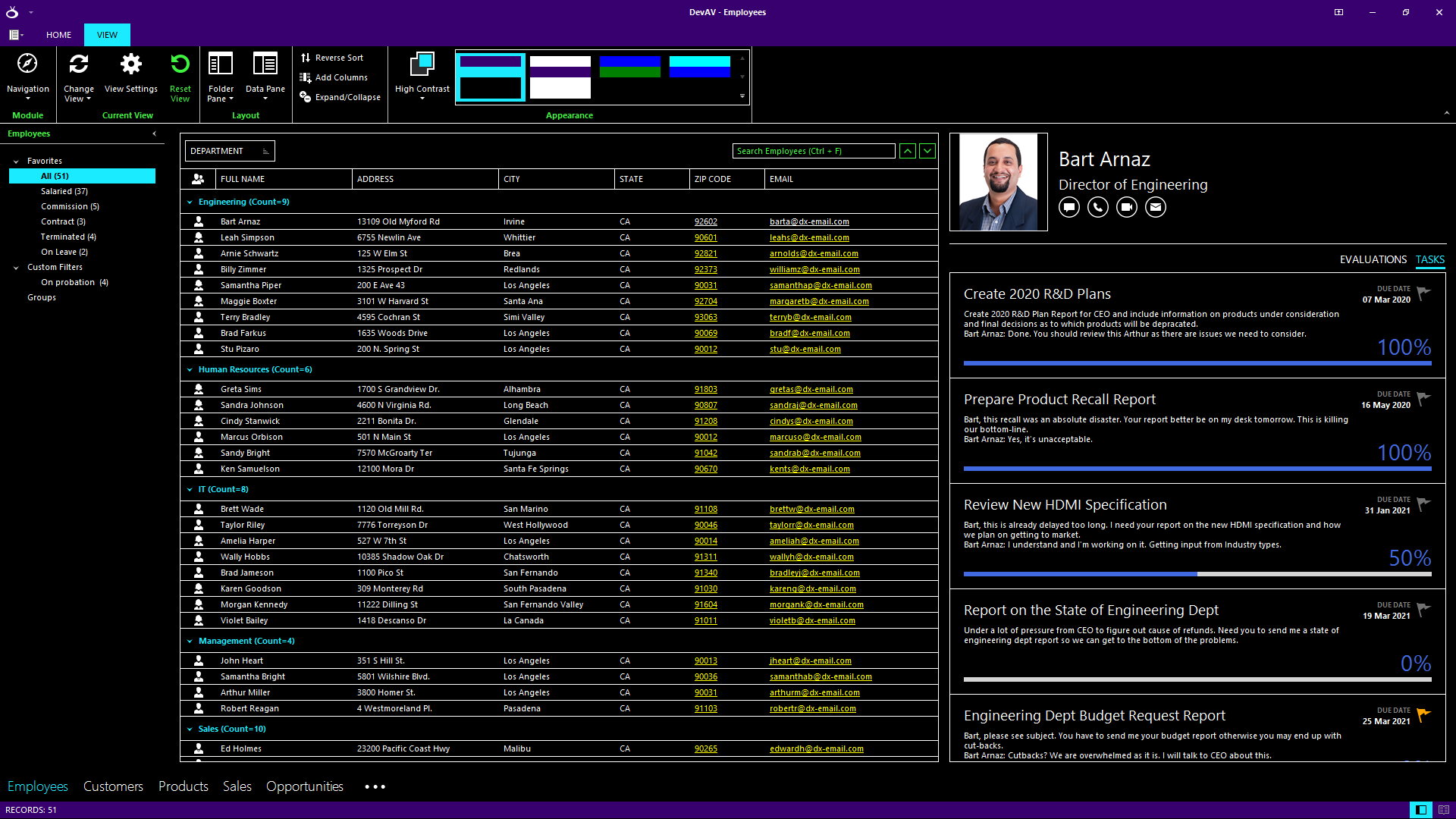
Task: Click the Navigation compass icon
Action: tap(27, 64)
